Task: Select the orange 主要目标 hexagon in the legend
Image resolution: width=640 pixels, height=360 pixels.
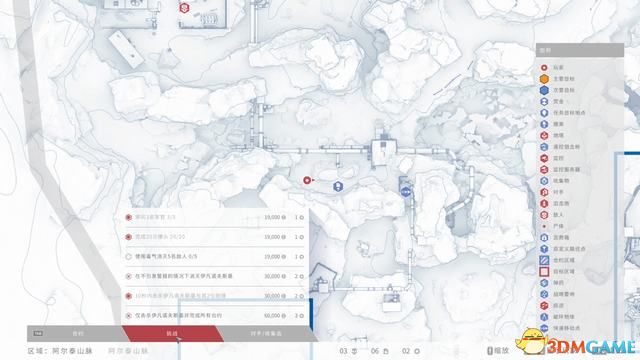Action: 544,79
